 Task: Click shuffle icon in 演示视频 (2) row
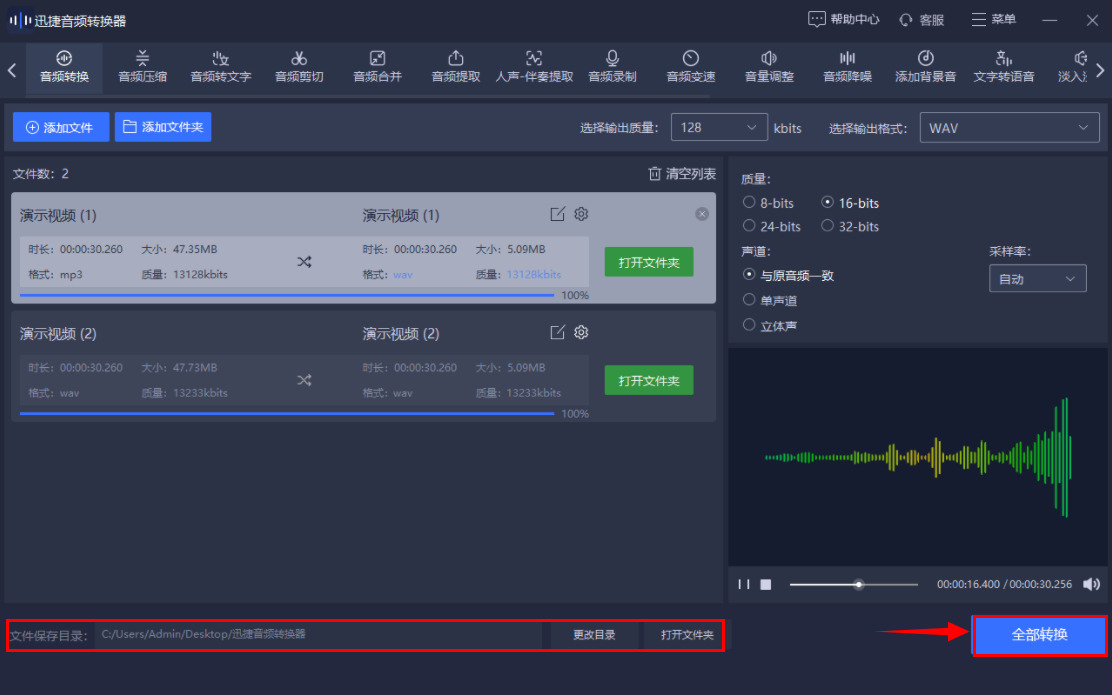point(304,380)
